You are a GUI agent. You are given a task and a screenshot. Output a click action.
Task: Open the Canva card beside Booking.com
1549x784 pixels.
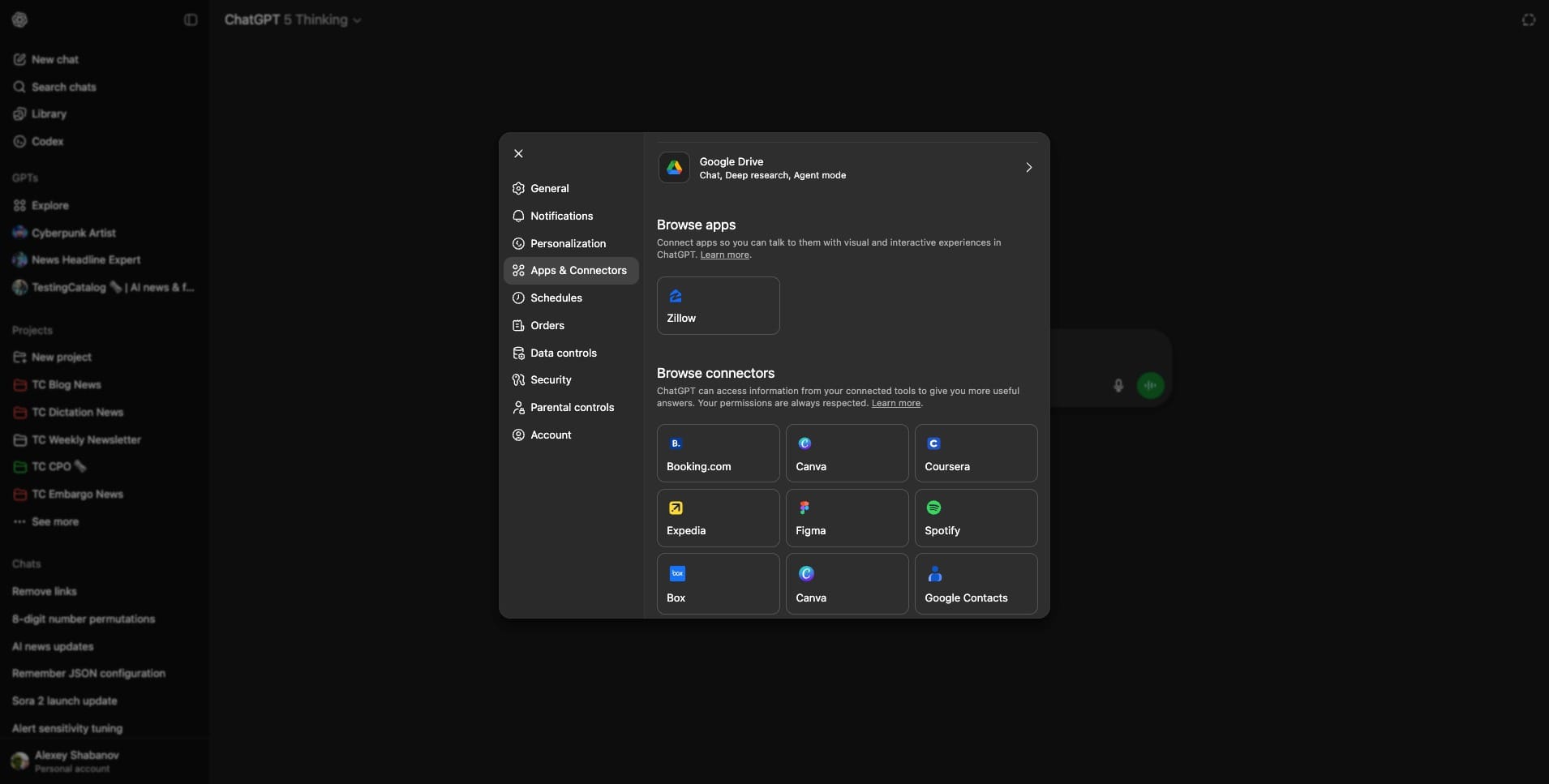pos(847,453)
